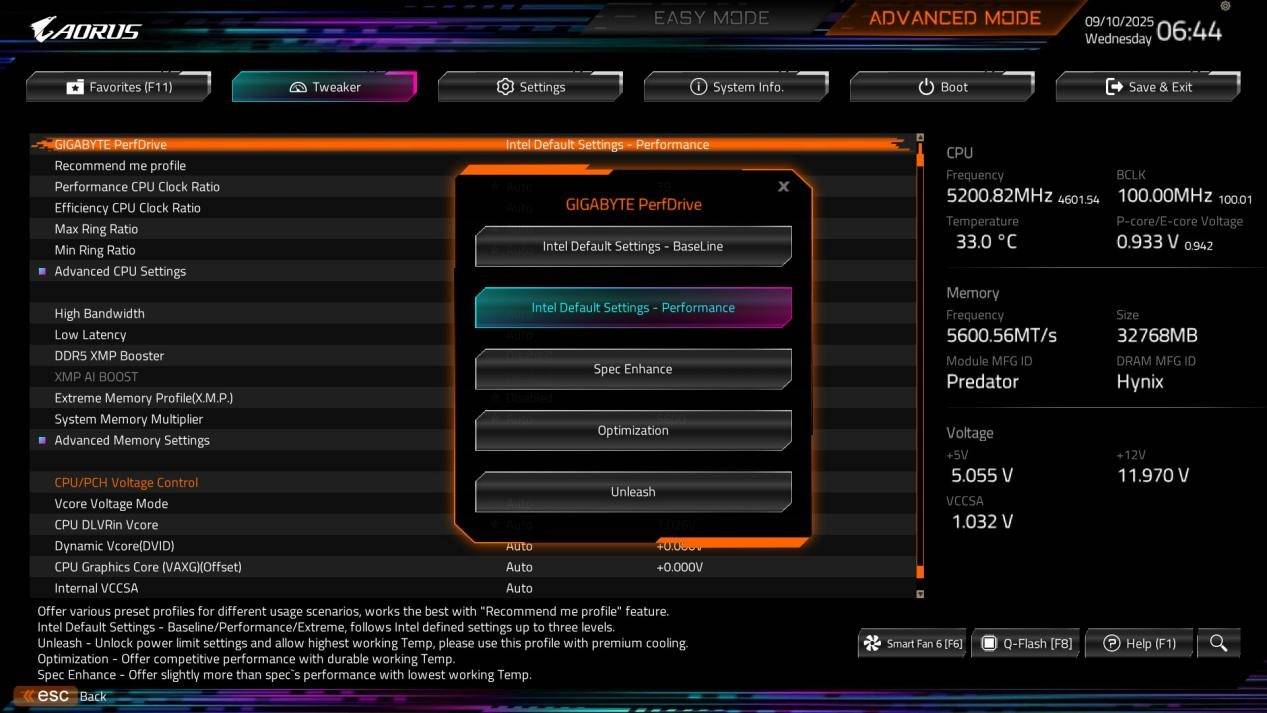
Task: Choose the Spec Enhance profile
Action: point(633,369)
